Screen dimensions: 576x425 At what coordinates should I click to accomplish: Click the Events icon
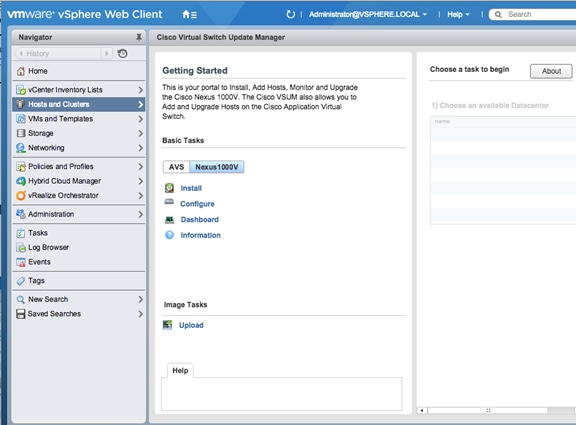(x=21, y=262)
